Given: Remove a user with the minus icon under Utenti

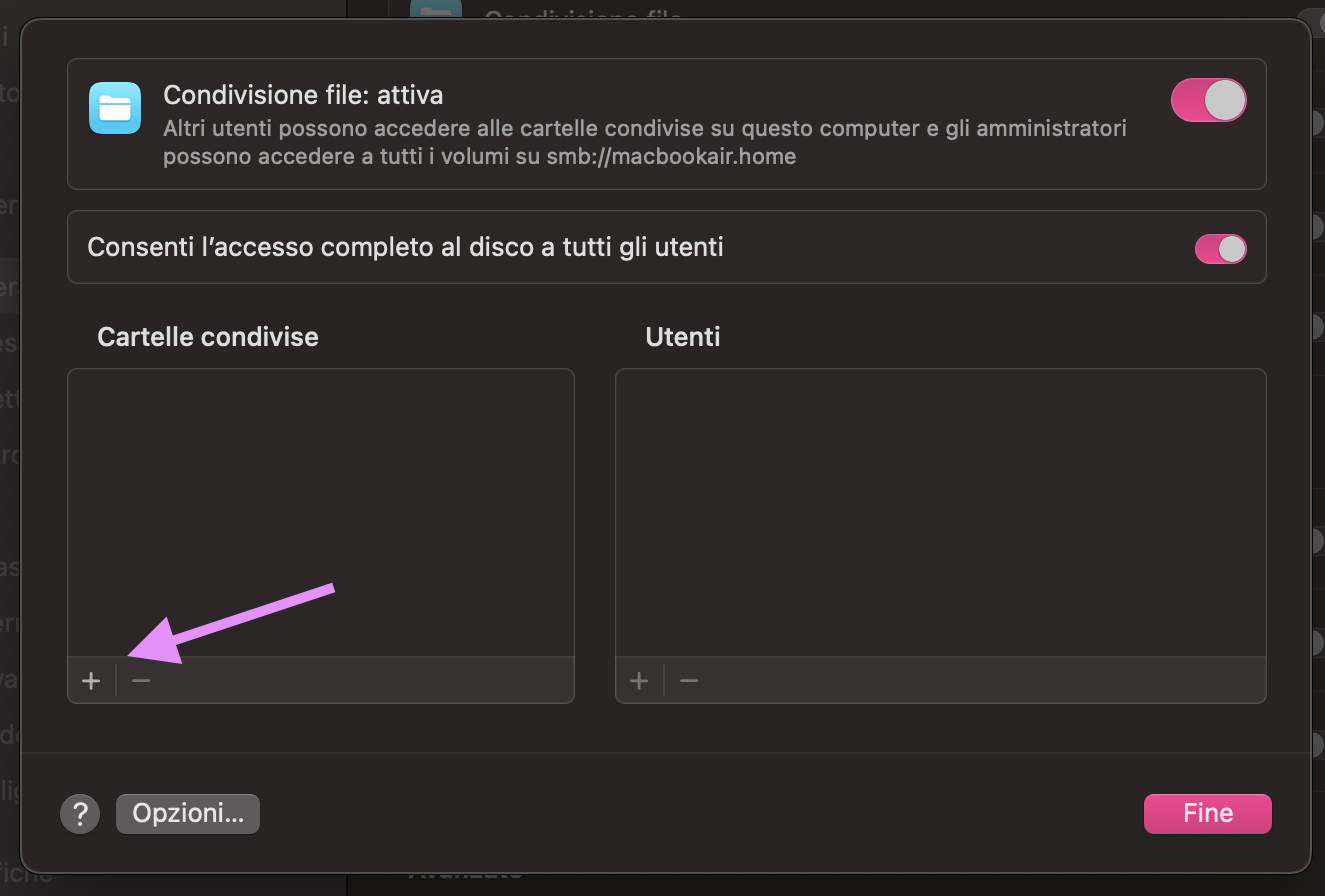Looking at the screenshot, I should click(688, 680).
